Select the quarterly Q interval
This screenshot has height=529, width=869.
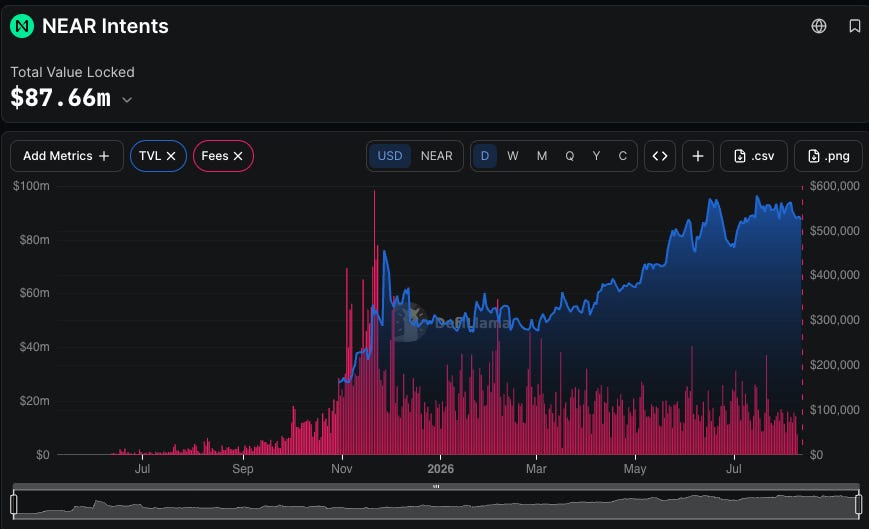[570, 156]
